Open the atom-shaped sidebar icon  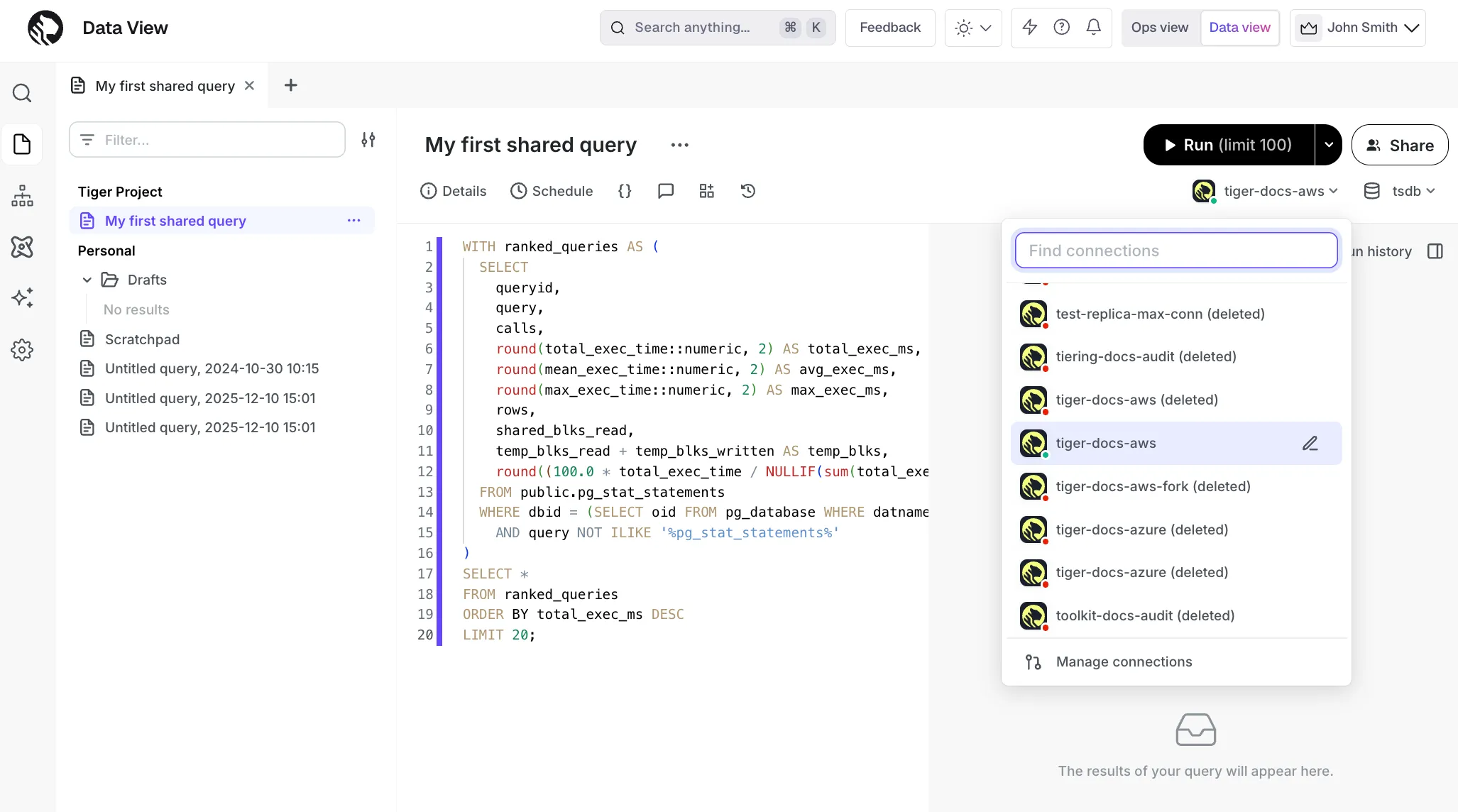tap(22, 247)
